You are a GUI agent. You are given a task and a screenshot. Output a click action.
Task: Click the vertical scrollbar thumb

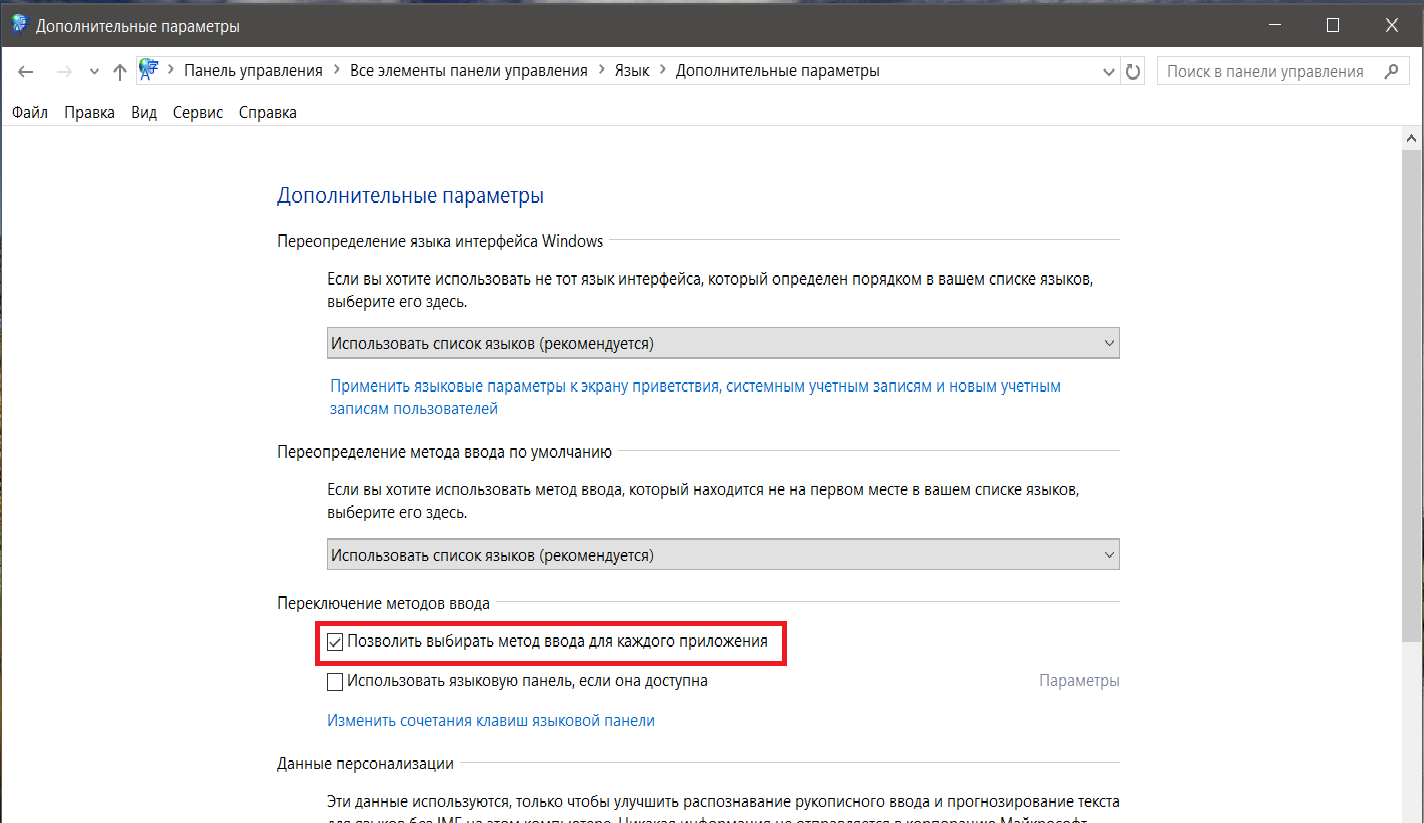click(x=1413, y=395)
